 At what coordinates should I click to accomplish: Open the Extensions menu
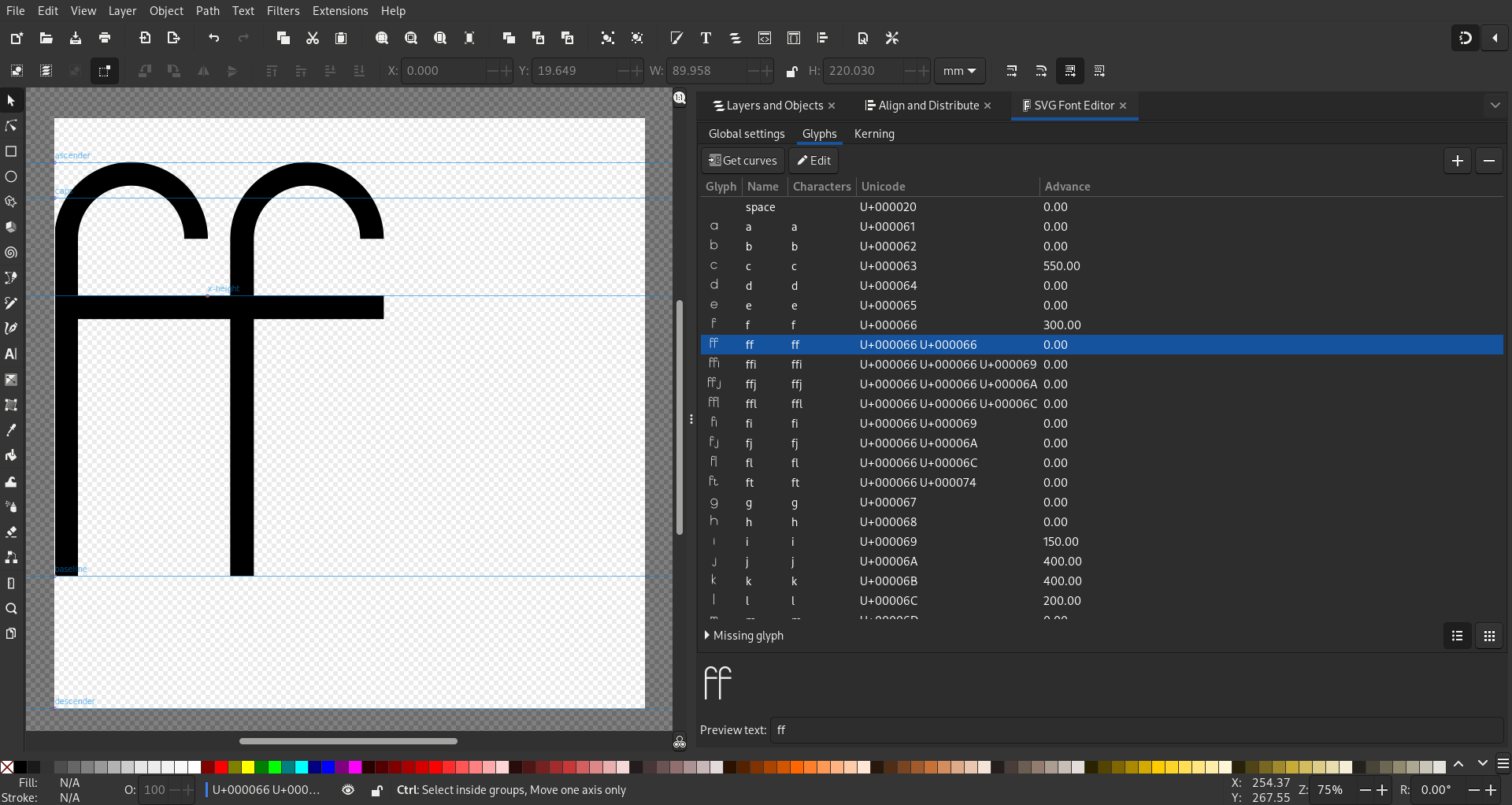pos(340,11)
